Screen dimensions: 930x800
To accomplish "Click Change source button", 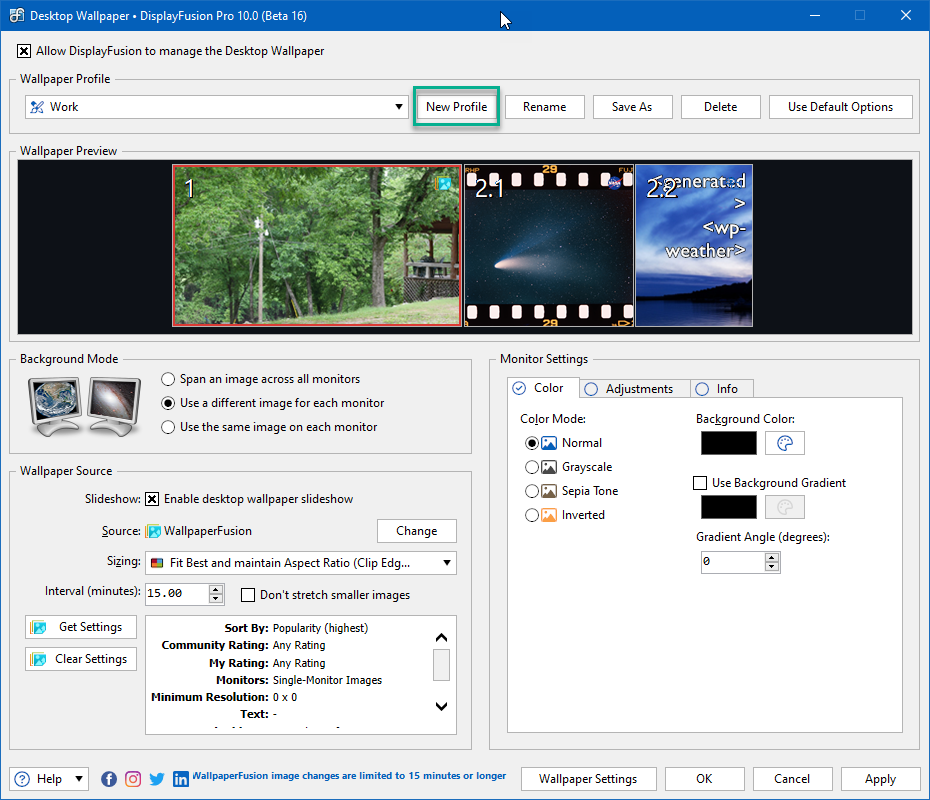I will tap(416, 531).
